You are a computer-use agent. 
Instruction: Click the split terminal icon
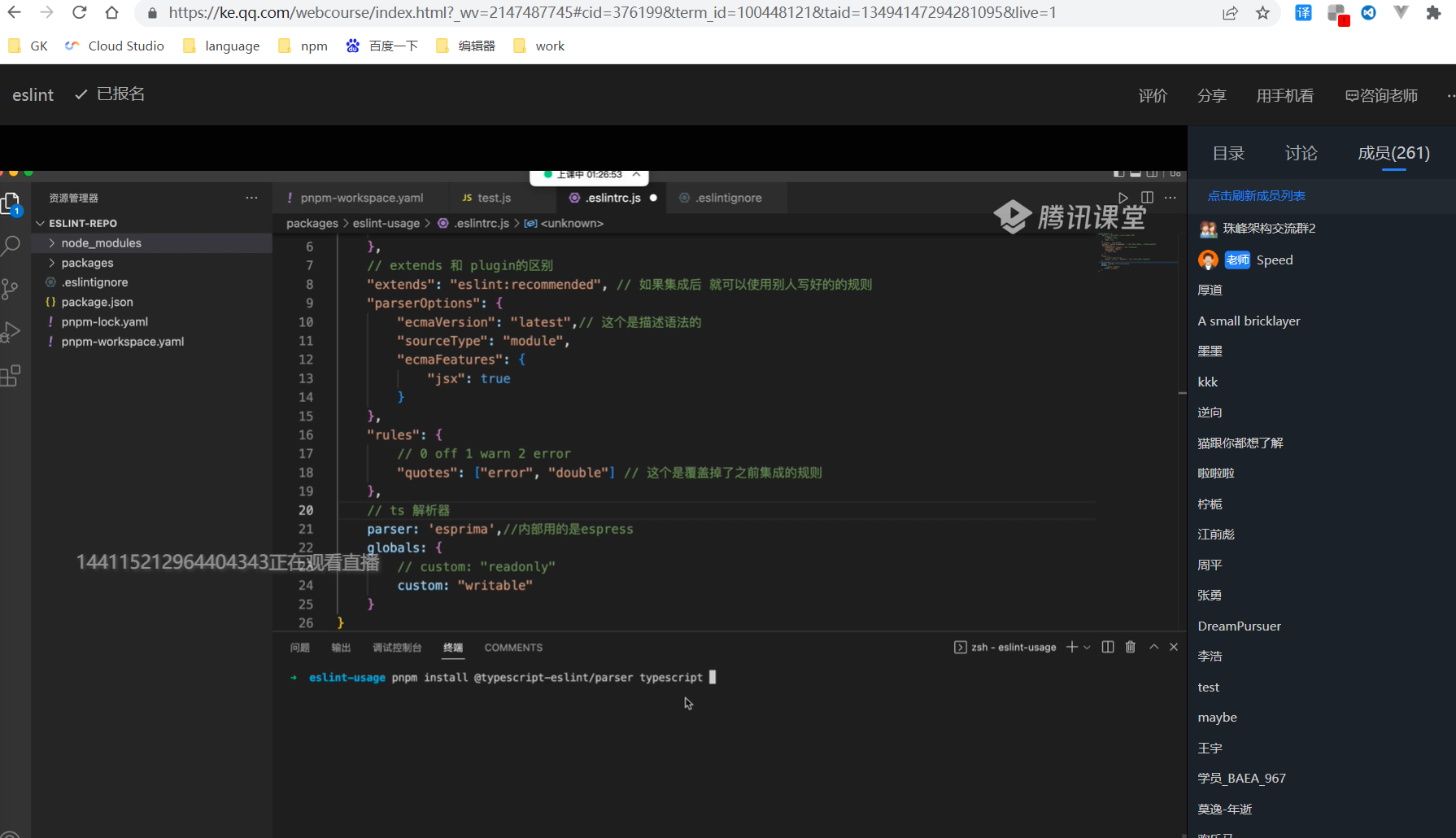(1107, 647)
